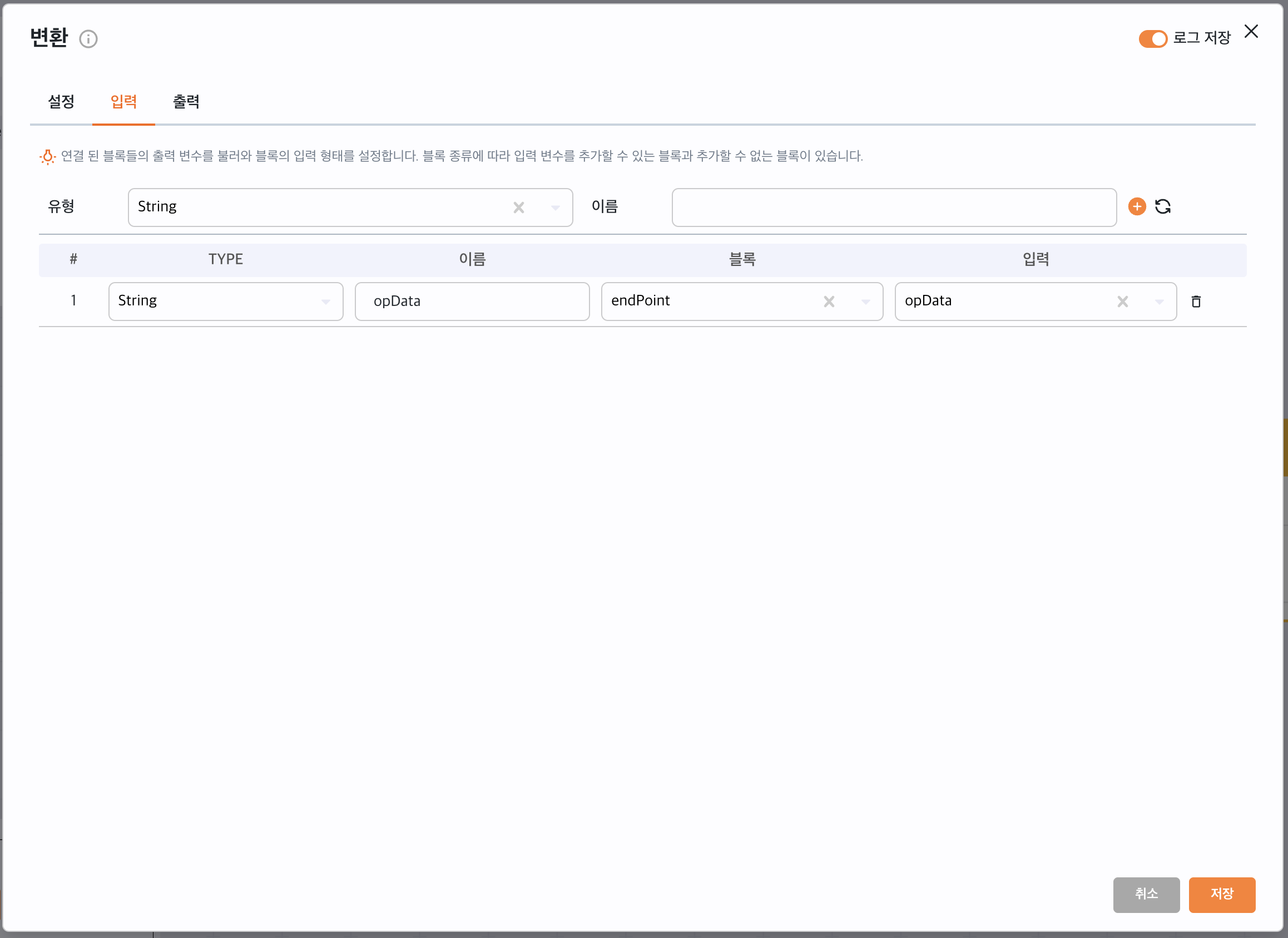Delete row 1 with the trash icon
1288x938 pixels.
[x=1196, y=301]
